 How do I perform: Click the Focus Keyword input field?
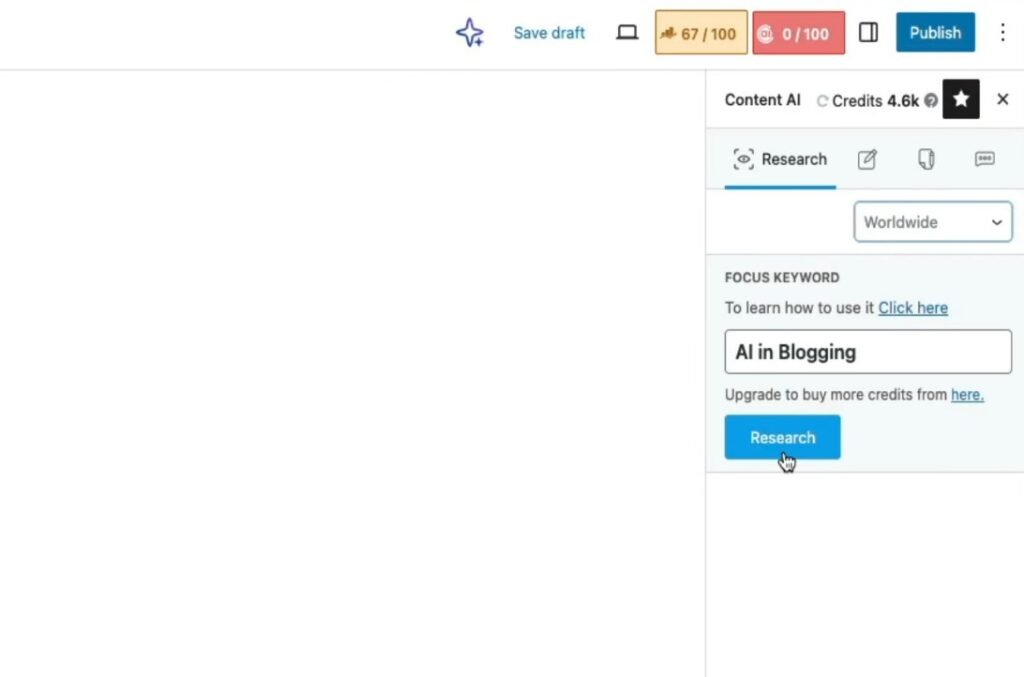pyautogui.click(x=867, y=352)
